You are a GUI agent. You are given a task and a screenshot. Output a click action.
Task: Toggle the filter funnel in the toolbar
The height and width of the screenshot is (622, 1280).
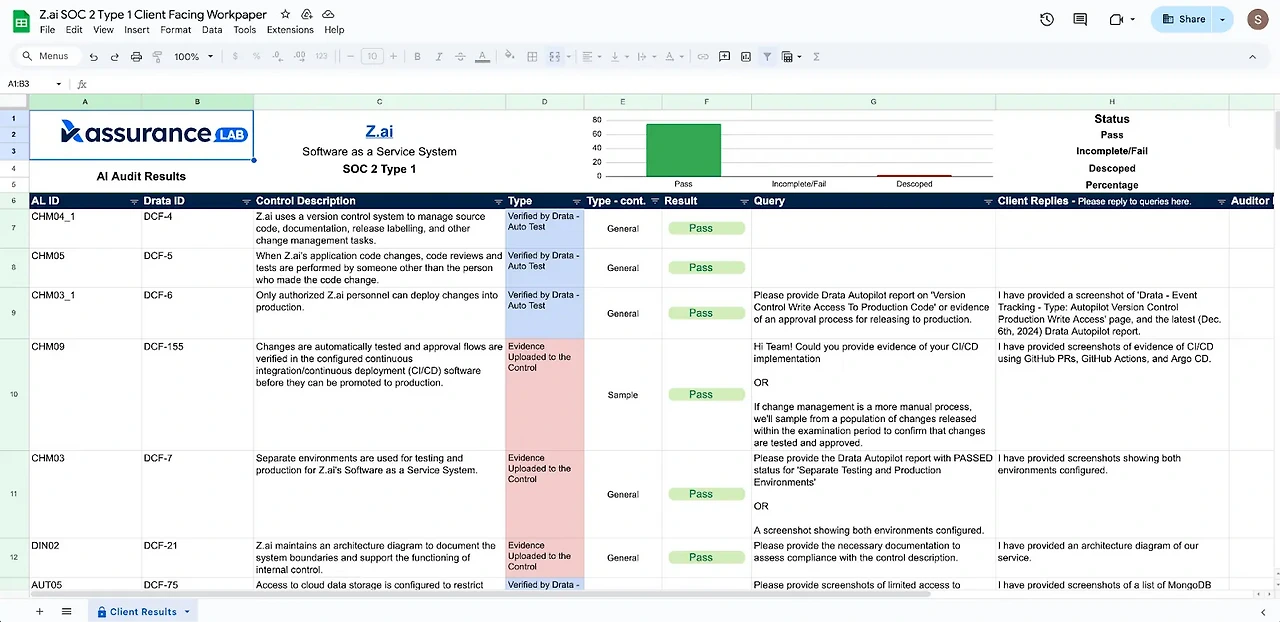point(767,57)
